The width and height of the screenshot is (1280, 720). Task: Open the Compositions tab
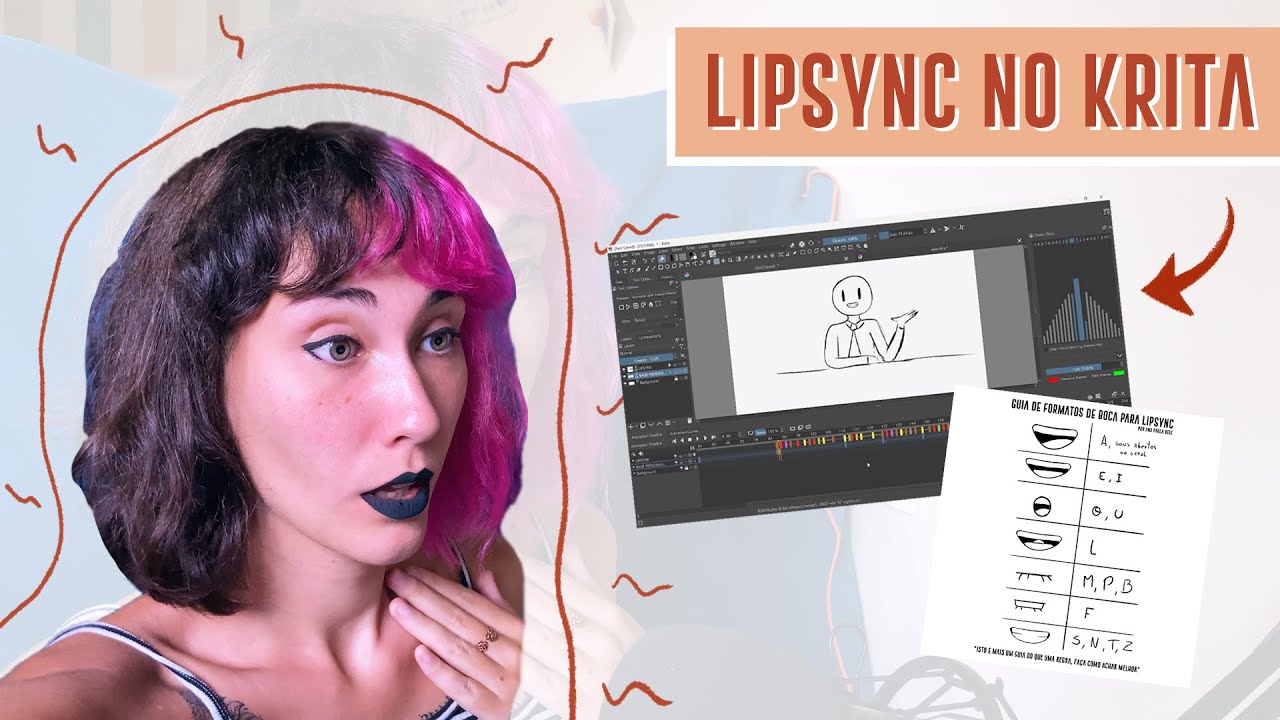point(650,337)
